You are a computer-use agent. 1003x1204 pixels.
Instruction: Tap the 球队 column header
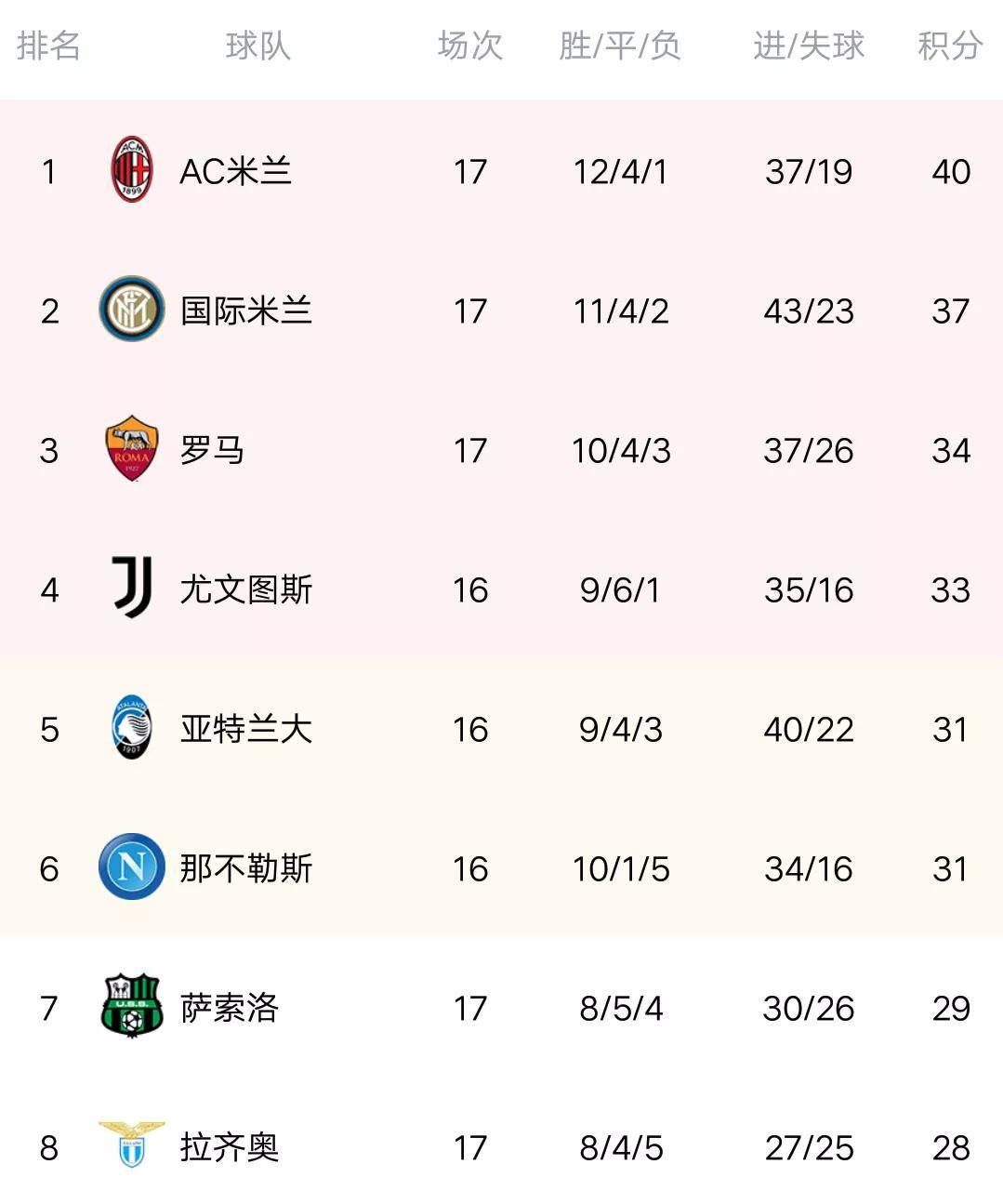(258, 46)
